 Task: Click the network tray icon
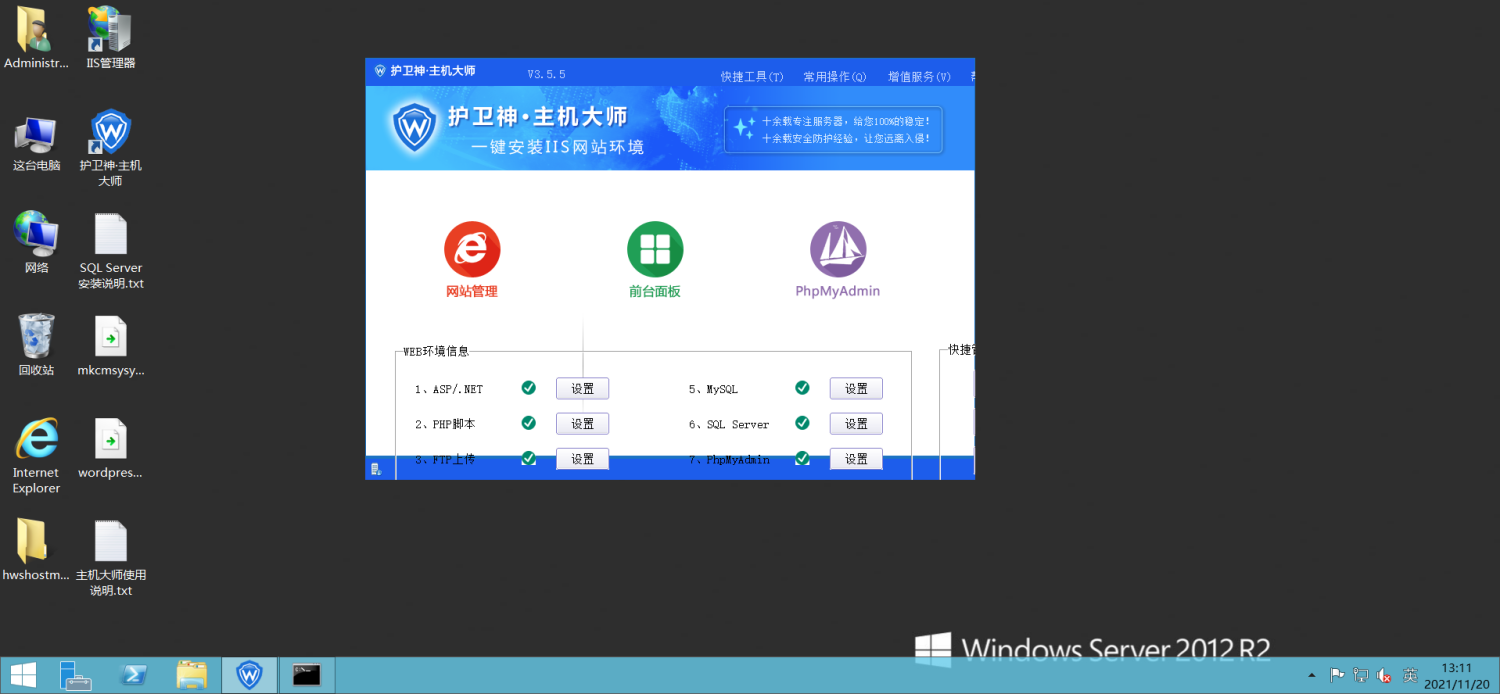point(1361,676)
